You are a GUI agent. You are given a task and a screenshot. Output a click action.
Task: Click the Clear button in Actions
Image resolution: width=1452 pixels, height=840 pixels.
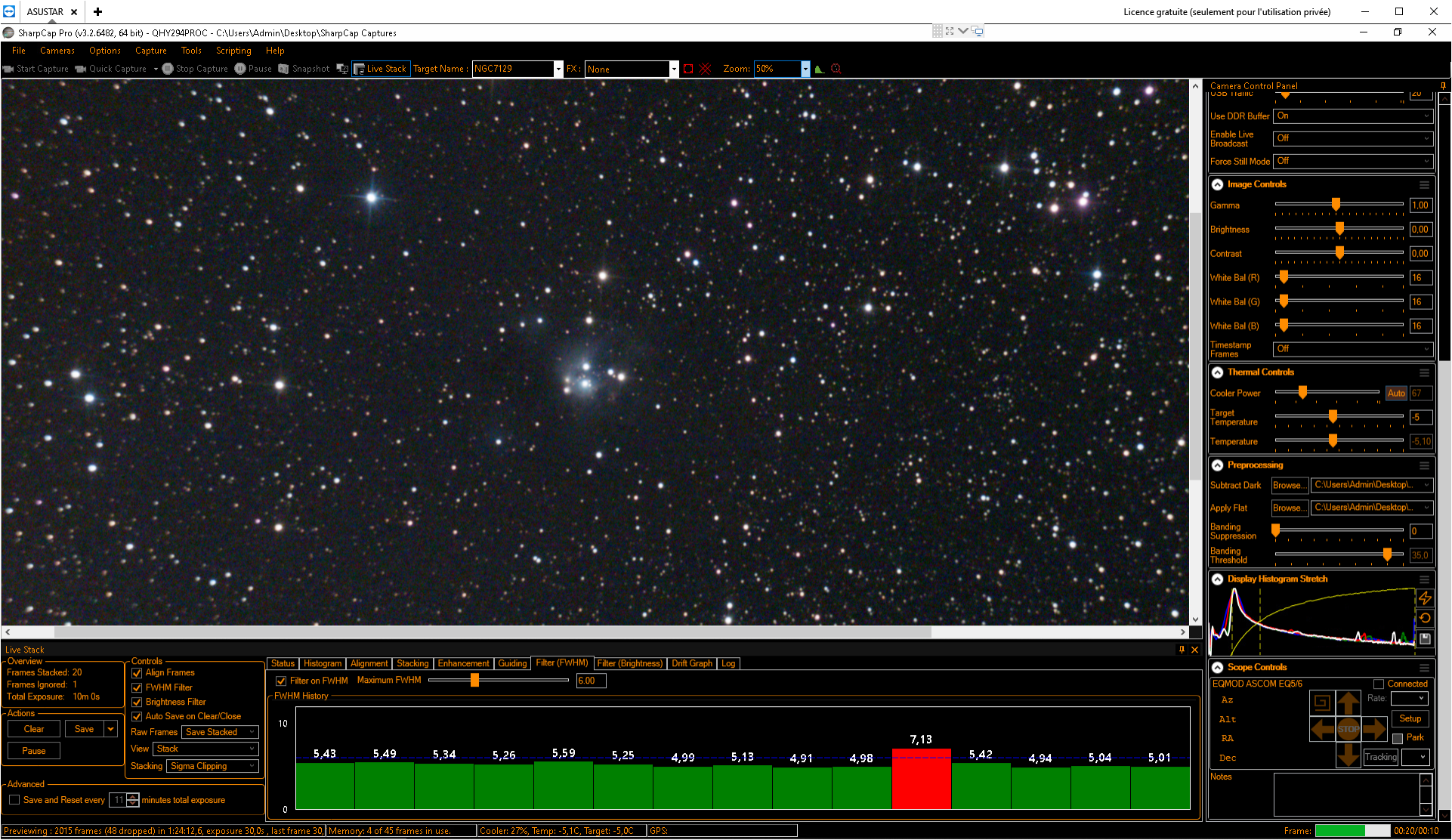(34, 729)
